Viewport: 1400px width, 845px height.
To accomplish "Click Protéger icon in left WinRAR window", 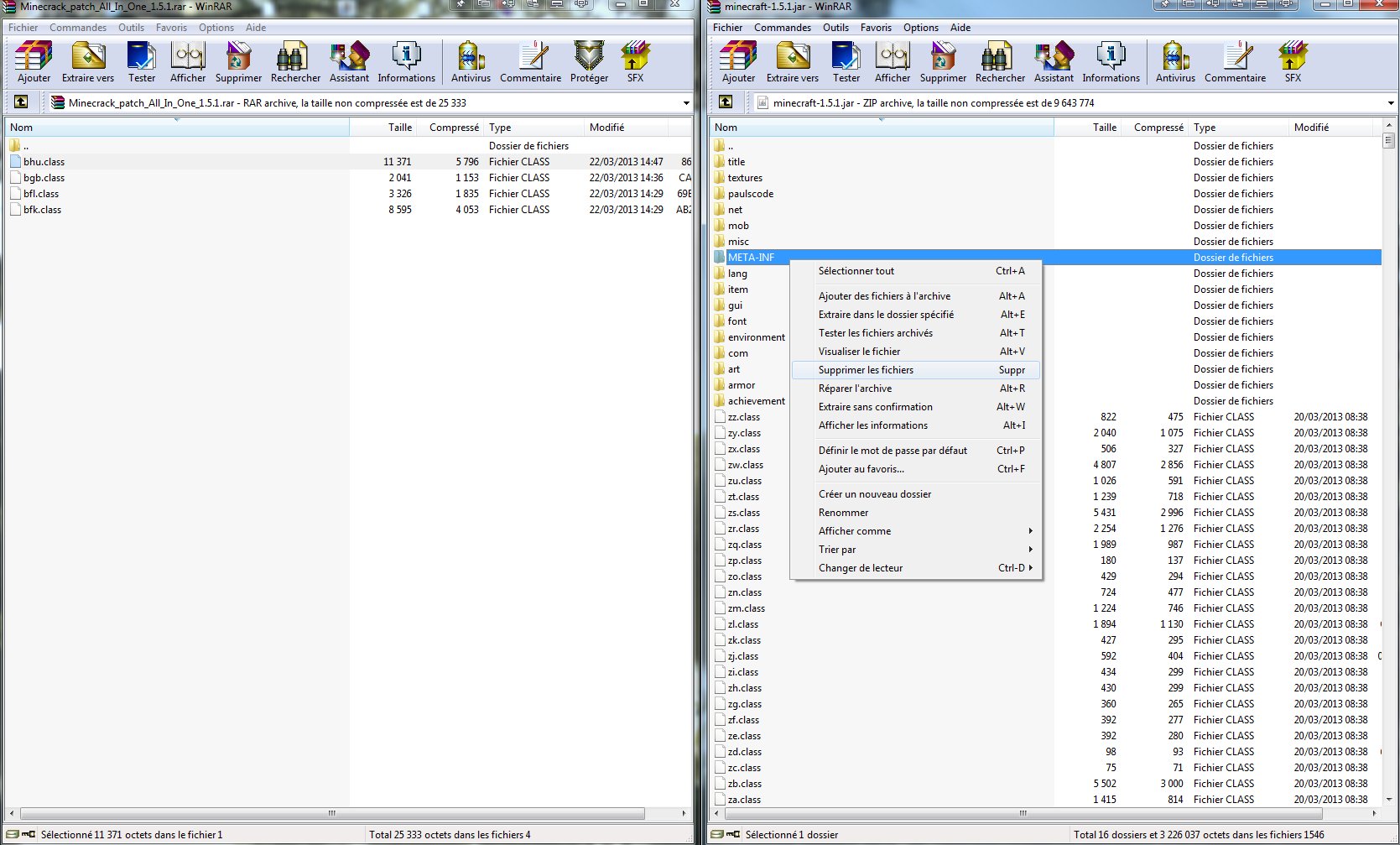I will [589, 62].
